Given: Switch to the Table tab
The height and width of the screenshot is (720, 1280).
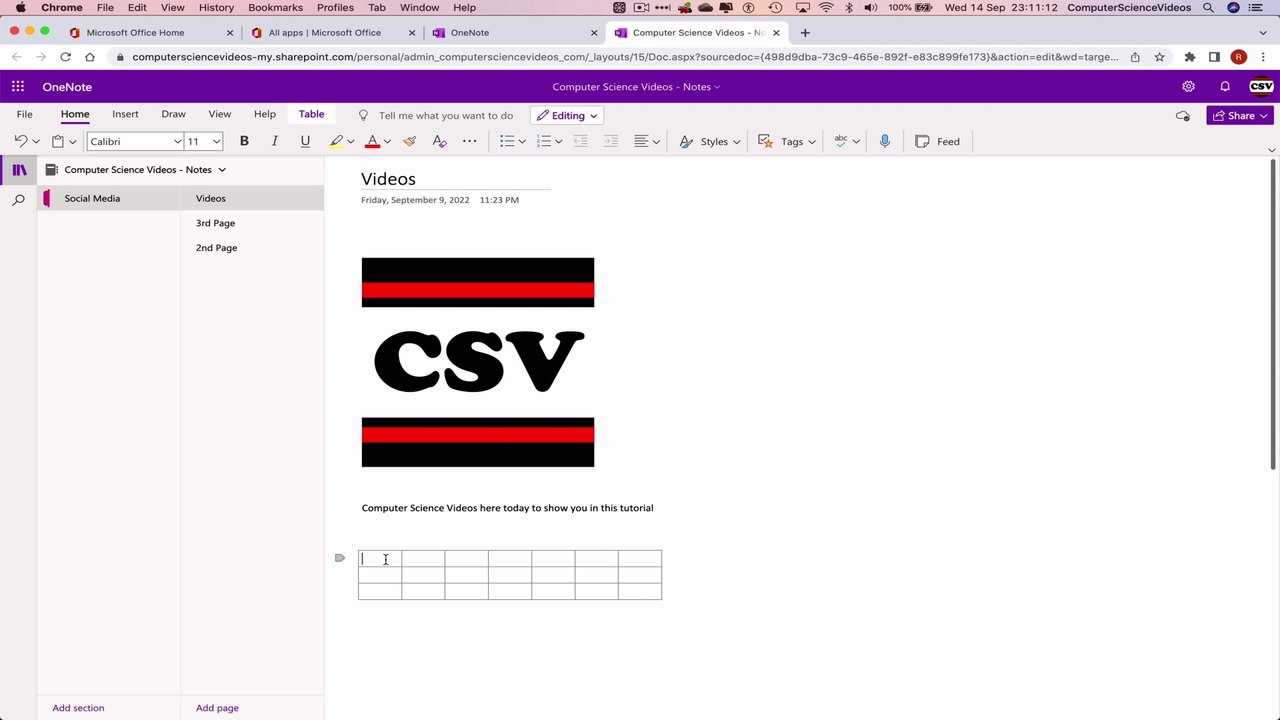Looking at the screenshot, I should [x=311, y=114].
